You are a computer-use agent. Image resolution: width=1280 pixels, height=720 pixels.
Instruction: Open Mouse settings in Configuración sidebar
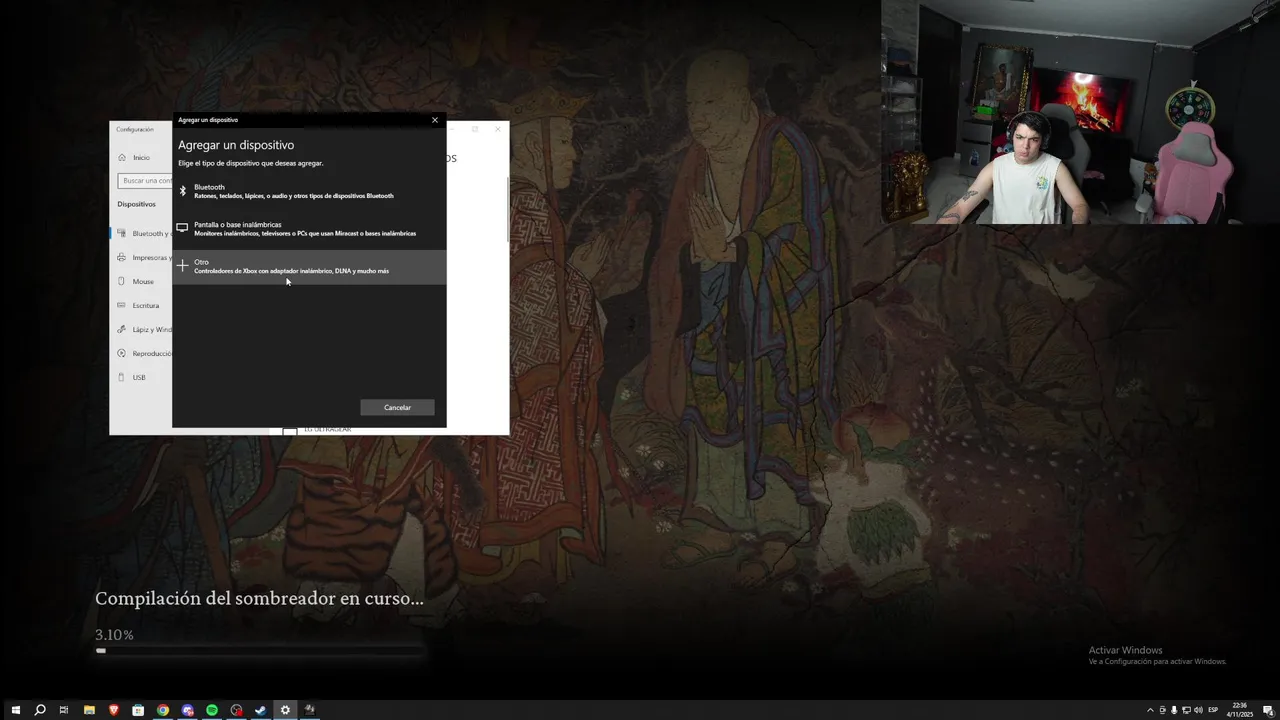point(140,281)
